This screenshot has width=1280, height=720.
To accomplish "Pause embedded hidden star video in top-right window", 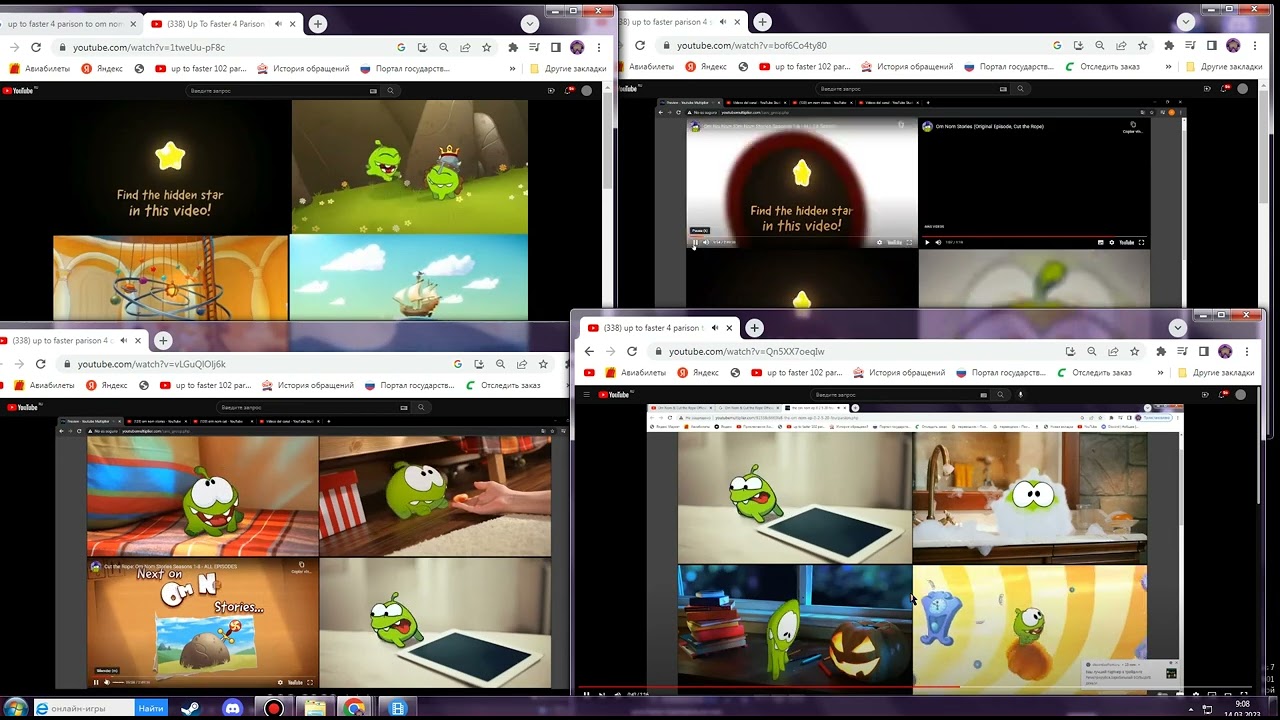I will [x=696, y=242].
